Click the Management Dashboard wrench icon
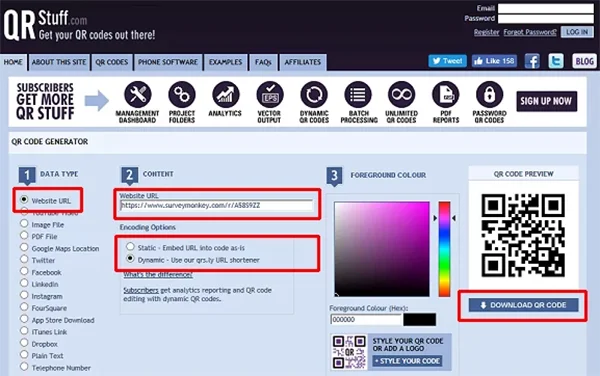The width and height of the screenshot is (600, 376). (x=137, y=94)
